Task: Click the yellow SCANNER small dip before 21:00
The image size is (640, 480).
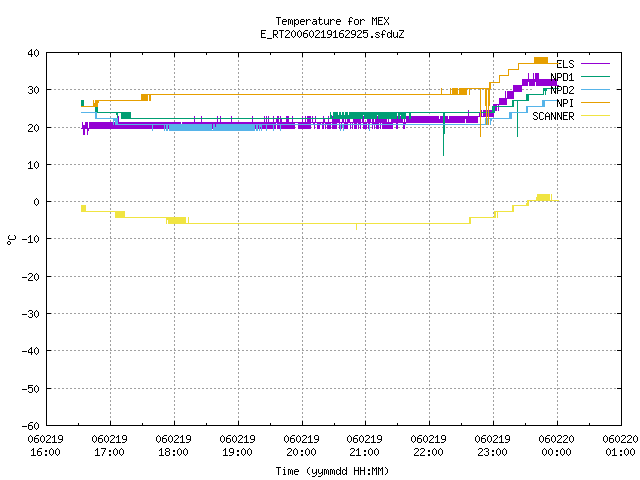Action: click(356, 227)
